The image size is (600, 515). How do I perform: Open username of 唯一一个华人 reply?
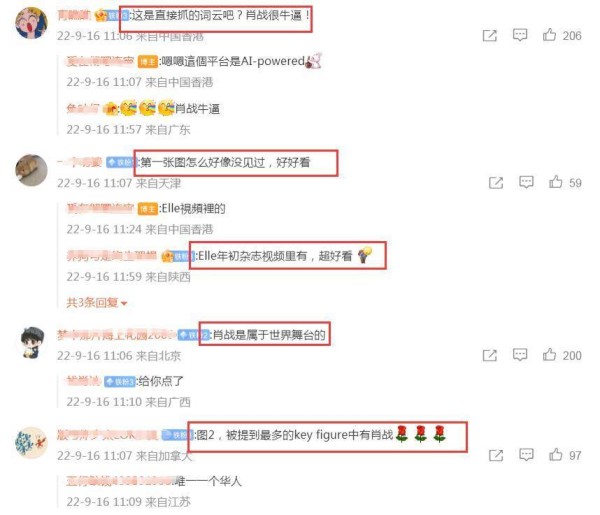pyautogui.click(x=121, y=481)
